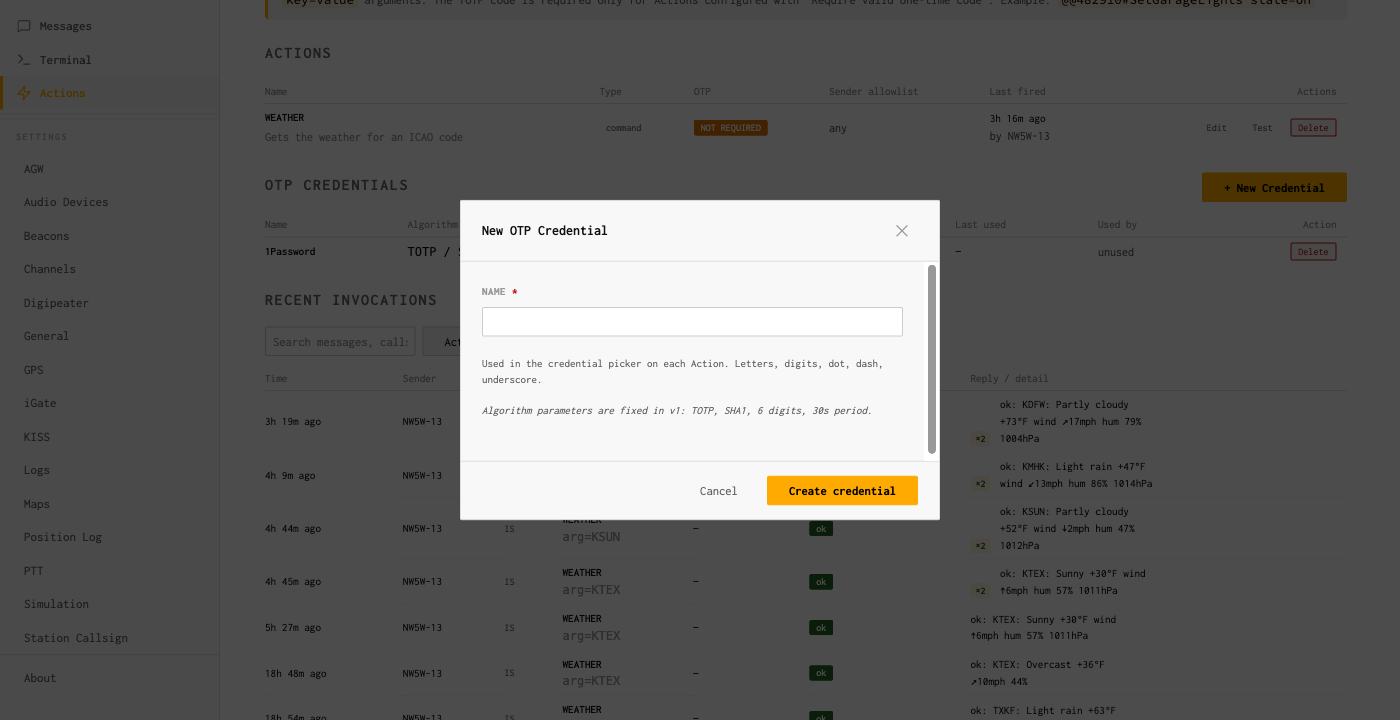
Task: Edit the WEATHER action
Action: pyautogui.click(x=1216, y=128)
